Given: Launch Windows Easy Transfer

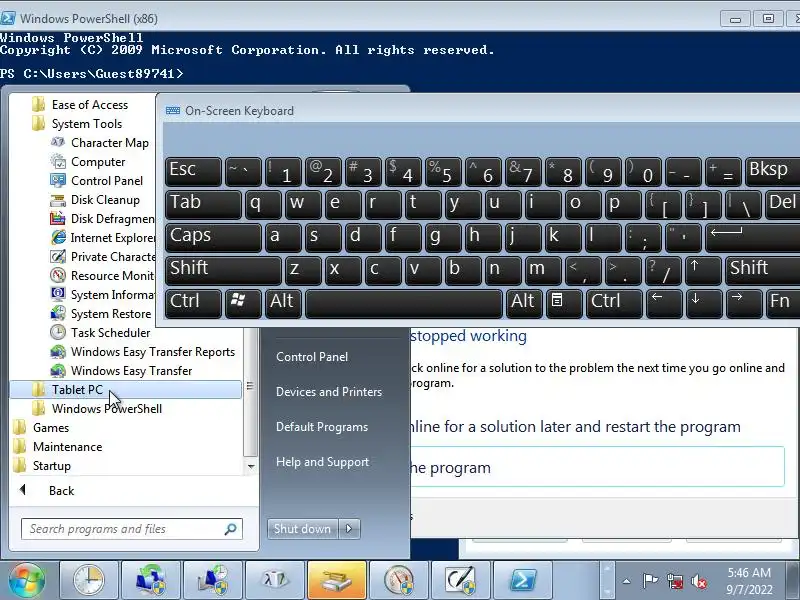Looking at the screenshot, I should click(121, 370).
